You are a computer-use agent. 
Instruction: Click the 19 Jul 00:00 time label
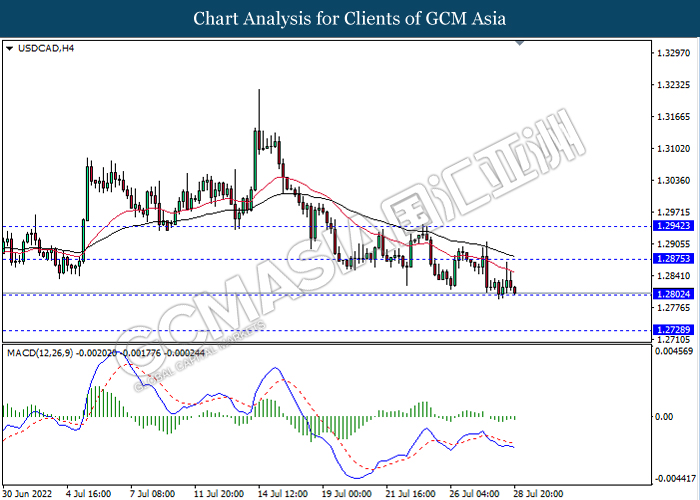(346, 494)
